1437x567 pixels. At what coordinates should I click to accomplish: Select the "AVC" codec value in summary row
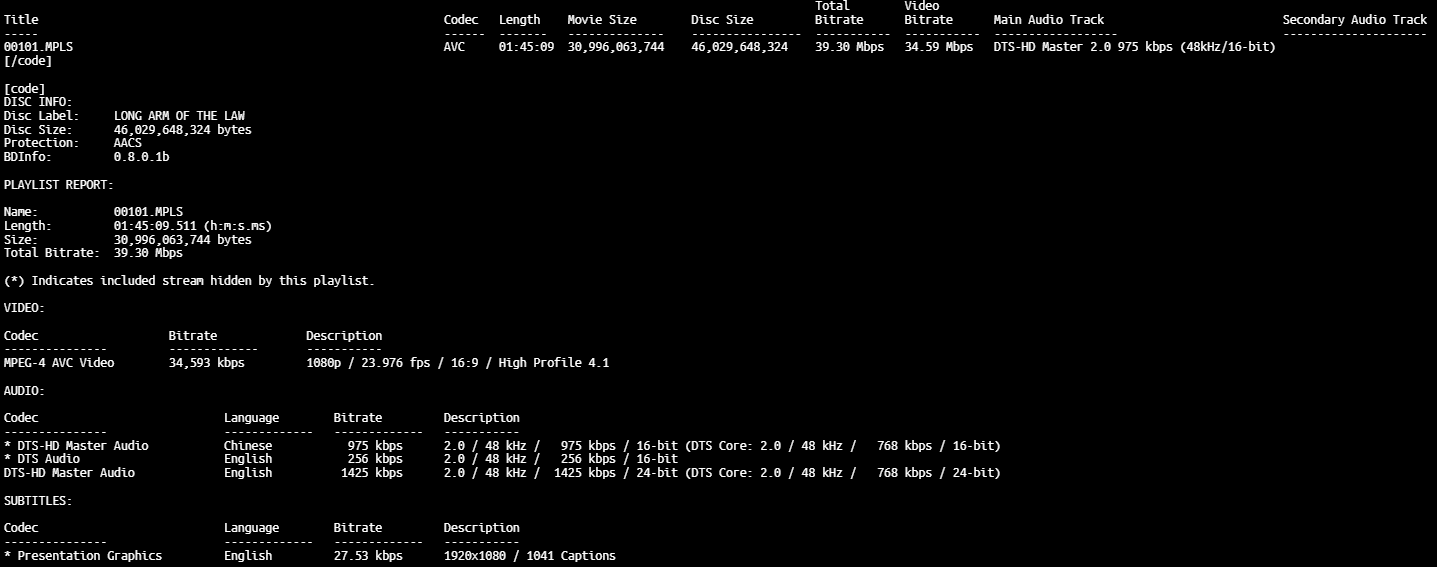pos(454,47)
